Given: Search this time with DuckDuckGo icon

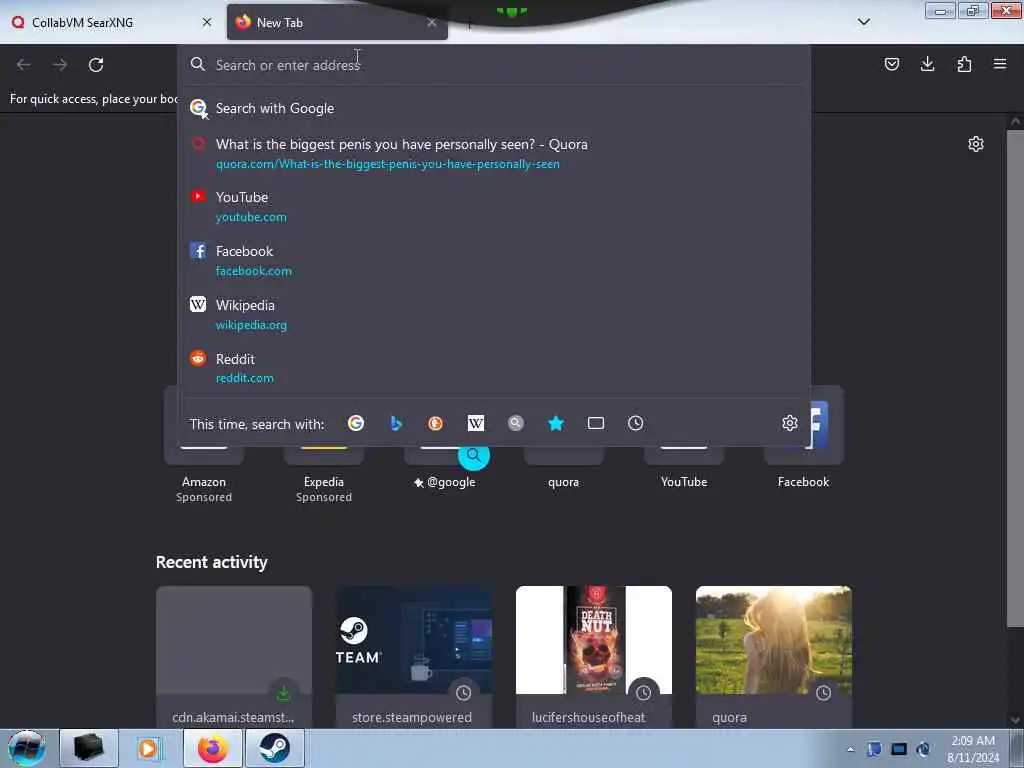Looking at the screenshot, I should (x=436, y=423).
